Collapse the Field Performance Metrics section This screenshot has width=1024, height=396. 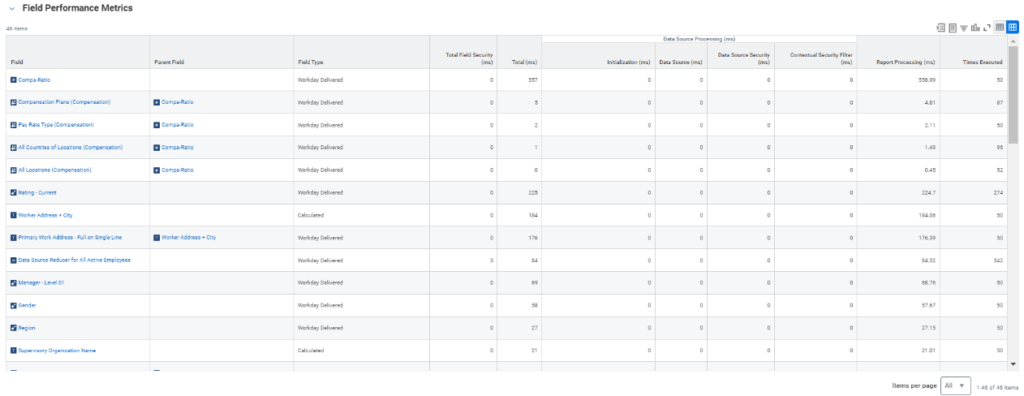(12, 8)
